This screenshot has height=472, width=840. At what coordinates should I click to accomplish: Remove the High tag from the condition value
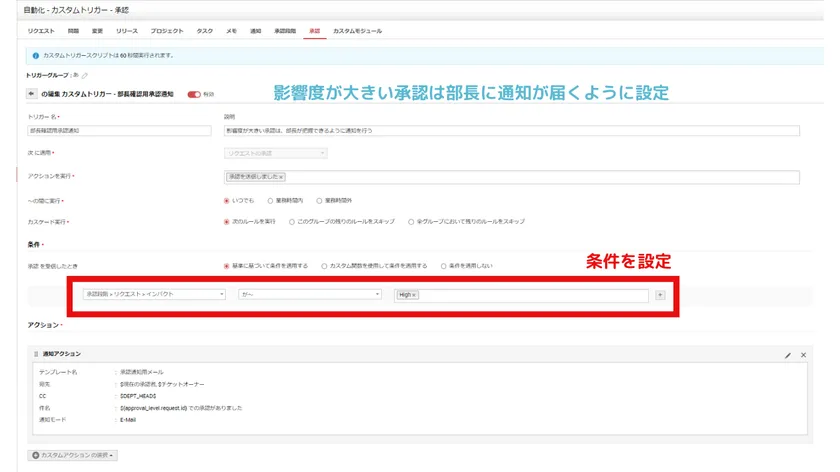(x=415, y=295)
